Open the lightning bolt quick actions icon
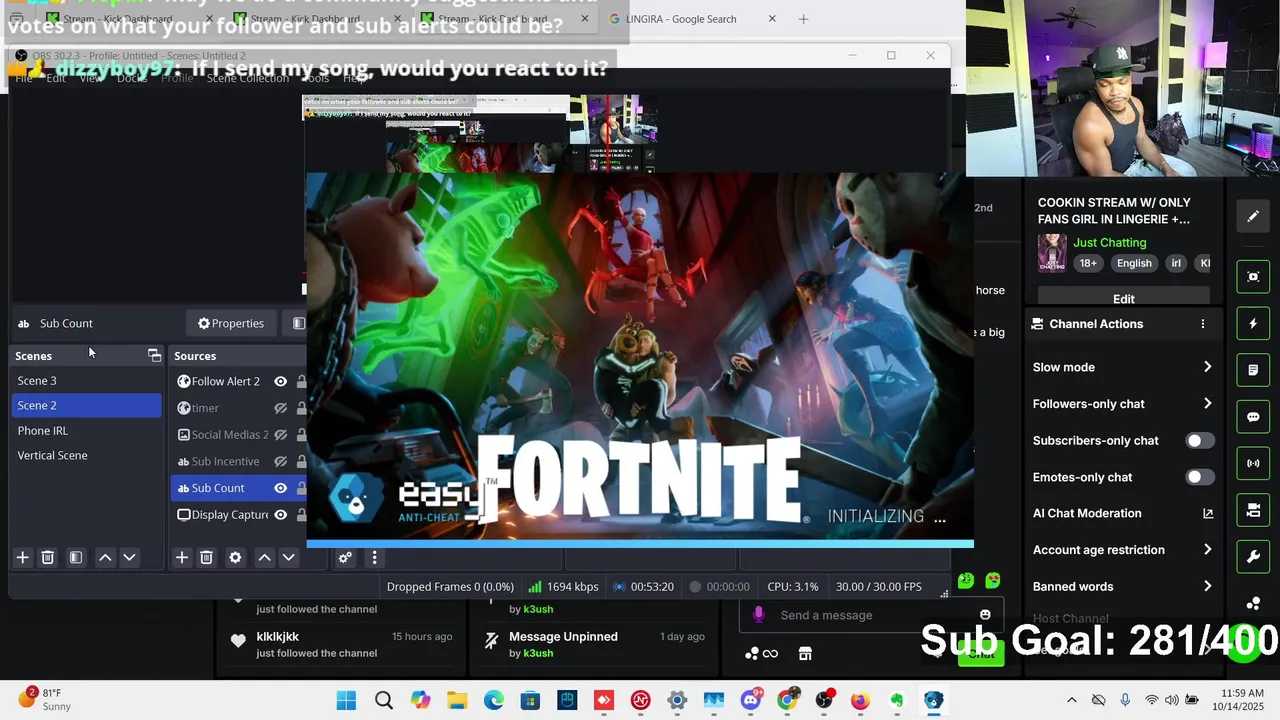 (x=1253, y=324)
